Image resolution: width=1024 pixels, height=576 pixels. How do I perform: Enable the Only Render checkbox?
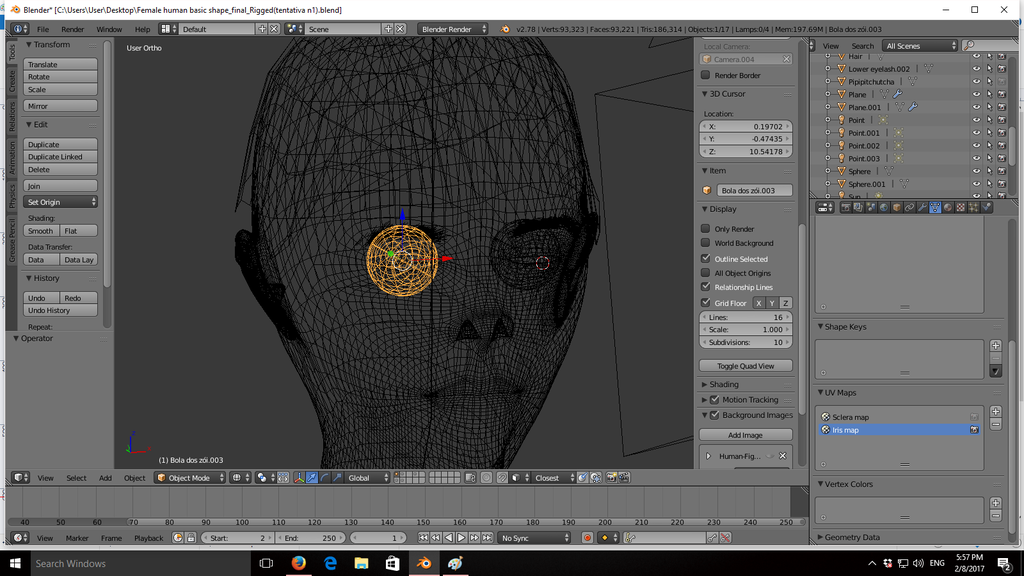pyautogui.click(x=705, y=229)
